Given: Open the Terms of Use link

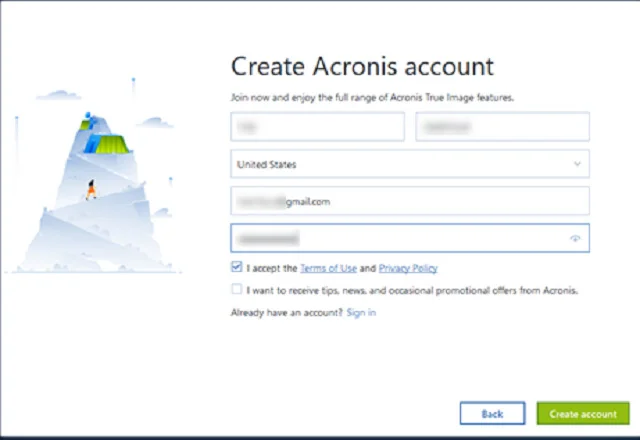Looking at the screenshot, I should (328, 268).
